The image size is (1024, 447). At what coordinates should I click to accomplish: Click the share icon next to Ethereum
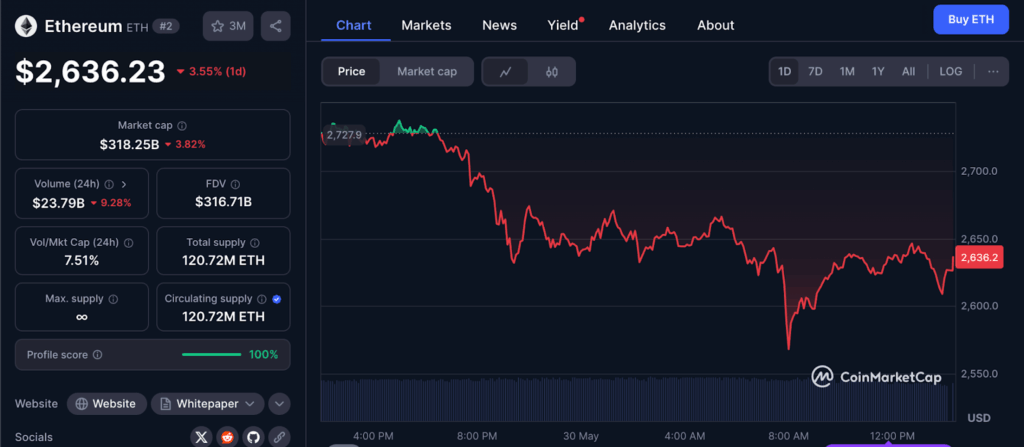coord(276,26)
